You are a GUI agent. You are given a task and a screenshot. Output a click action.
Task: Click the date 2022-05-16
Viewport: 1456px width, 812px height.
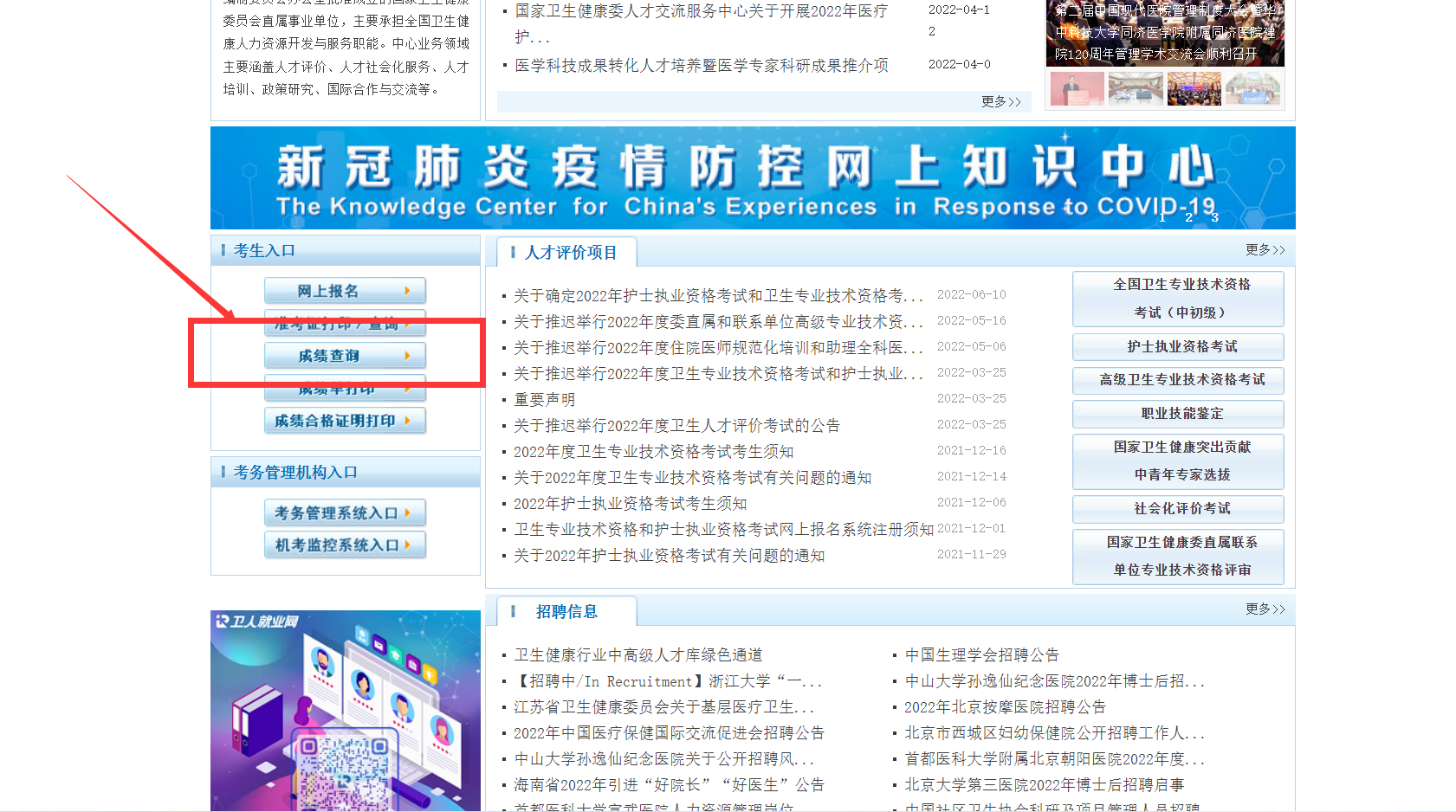tap(972, 321)
